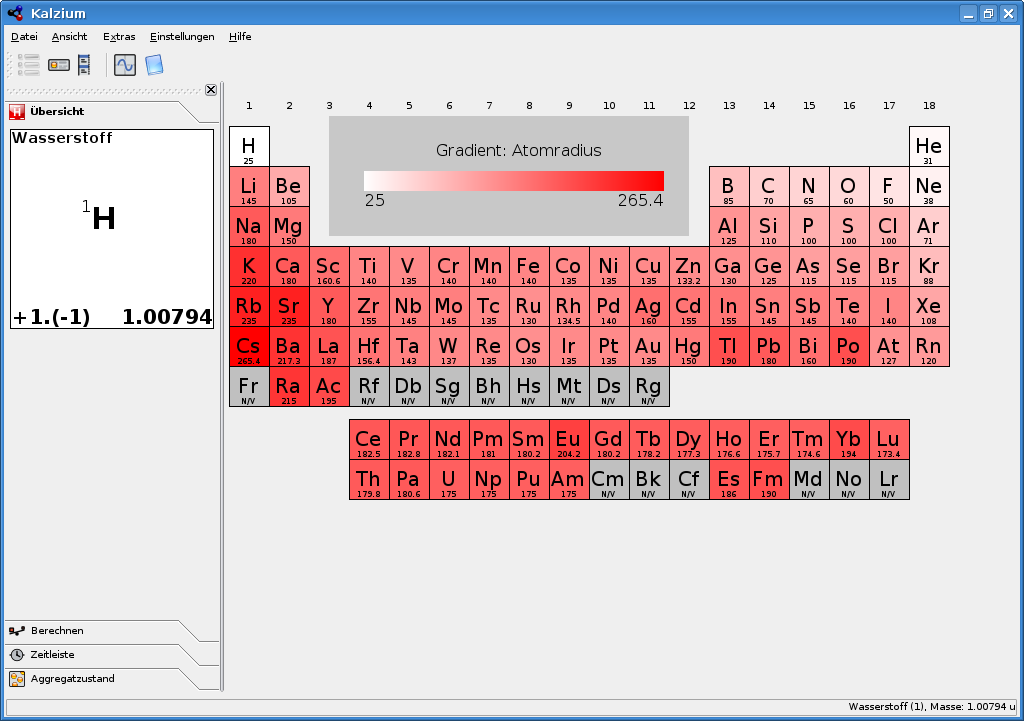Viewport: 1024px width, 721px height.
Task: Click the Wasserstoff name in overview card
Action: [x=62, y=138]
